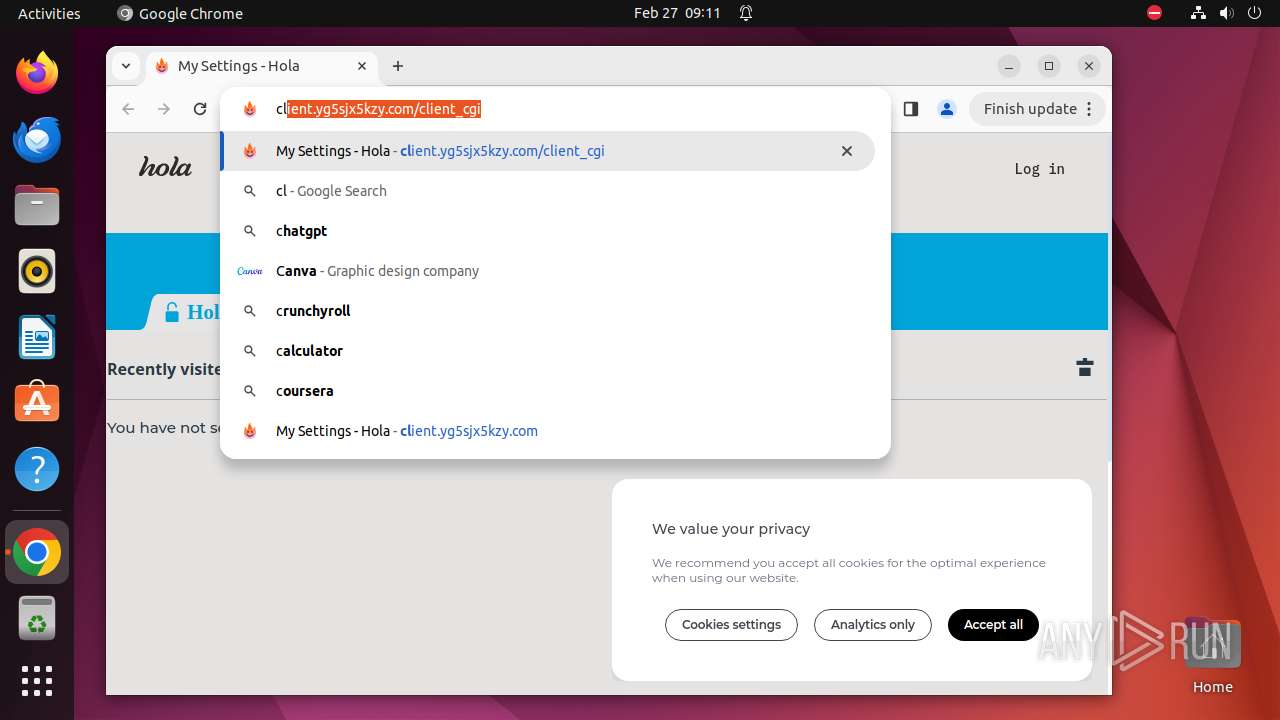
Task: Pick the chatgpt search suggestion
Action: pyautogui.click(x=548, y=231)
